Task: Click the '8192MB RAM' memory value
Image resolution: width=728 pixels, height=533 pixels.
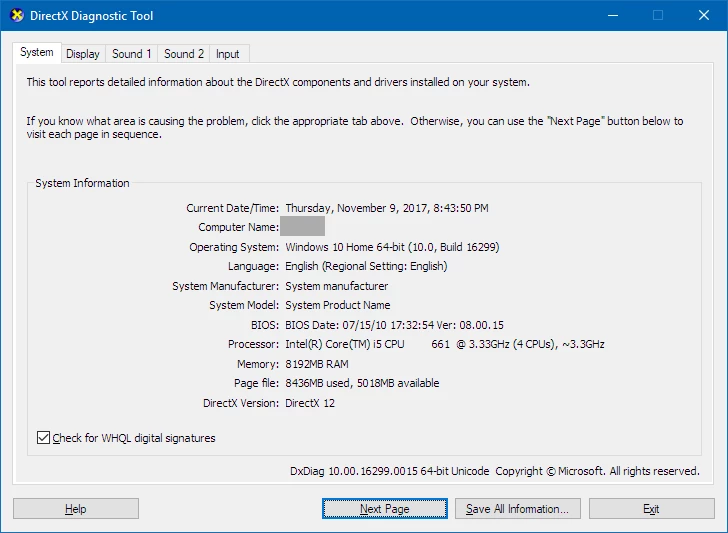Action: click(317, 364)
